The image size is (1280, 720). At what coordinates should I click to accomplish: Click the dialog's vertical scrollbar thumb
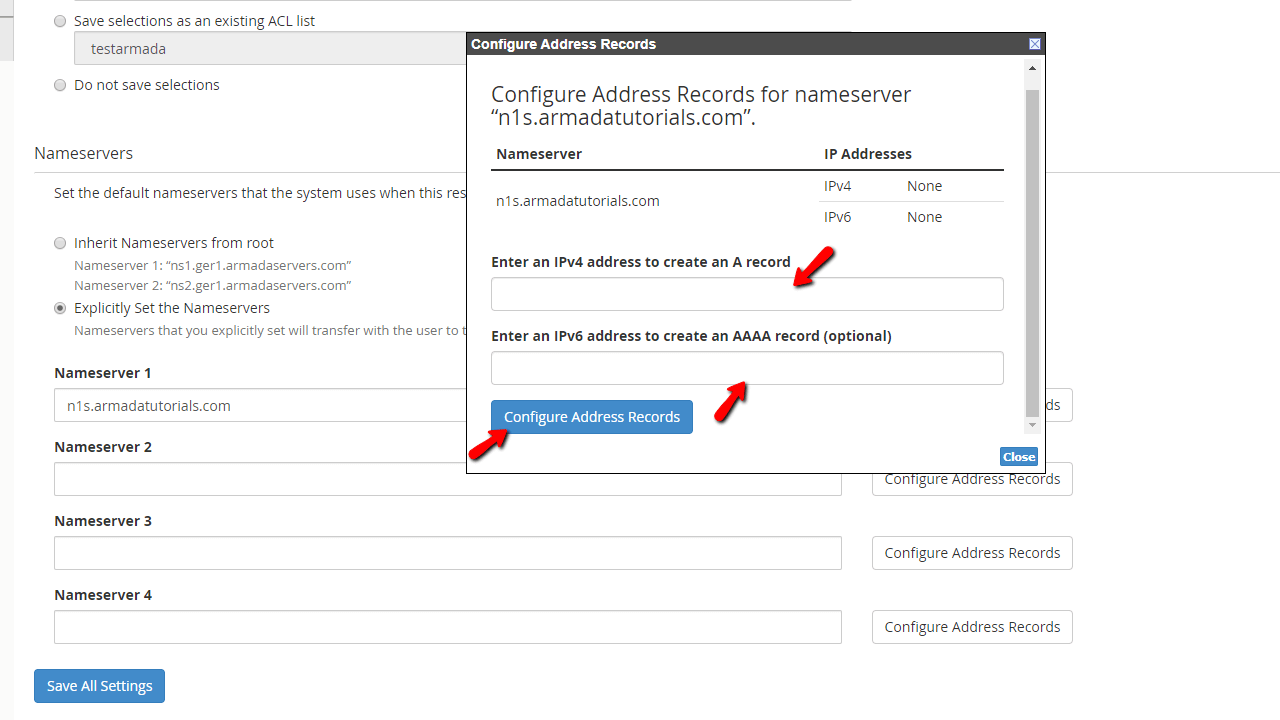point(1033,252)
